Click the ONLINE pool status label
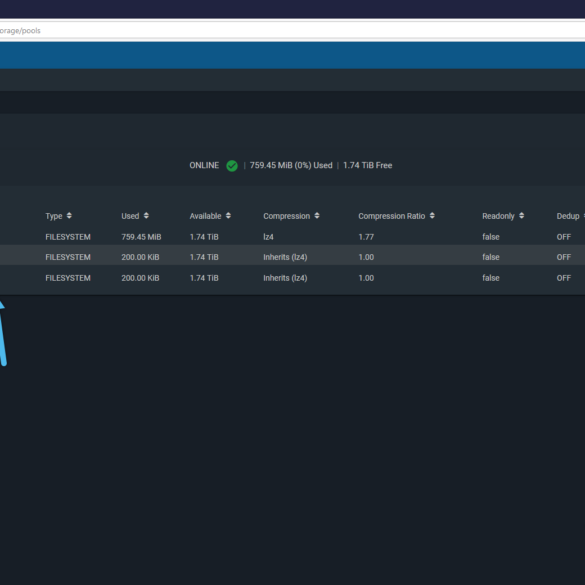 [204, 165]
